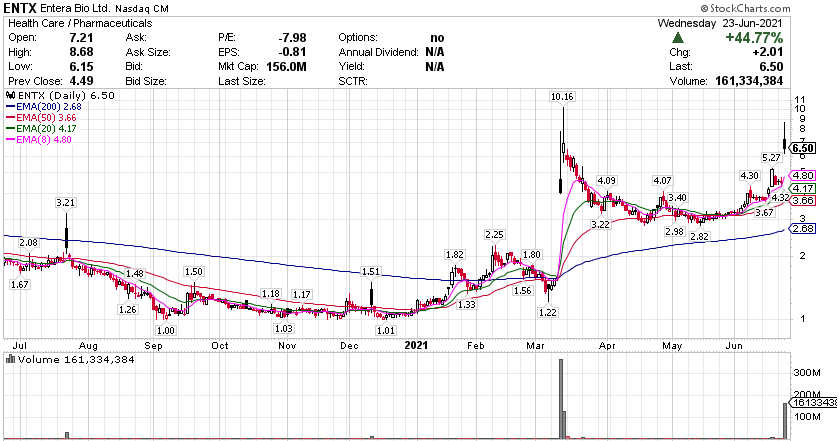840x441 pixels.
Task: Click the 10.16 peak price label
Action: 561,96
